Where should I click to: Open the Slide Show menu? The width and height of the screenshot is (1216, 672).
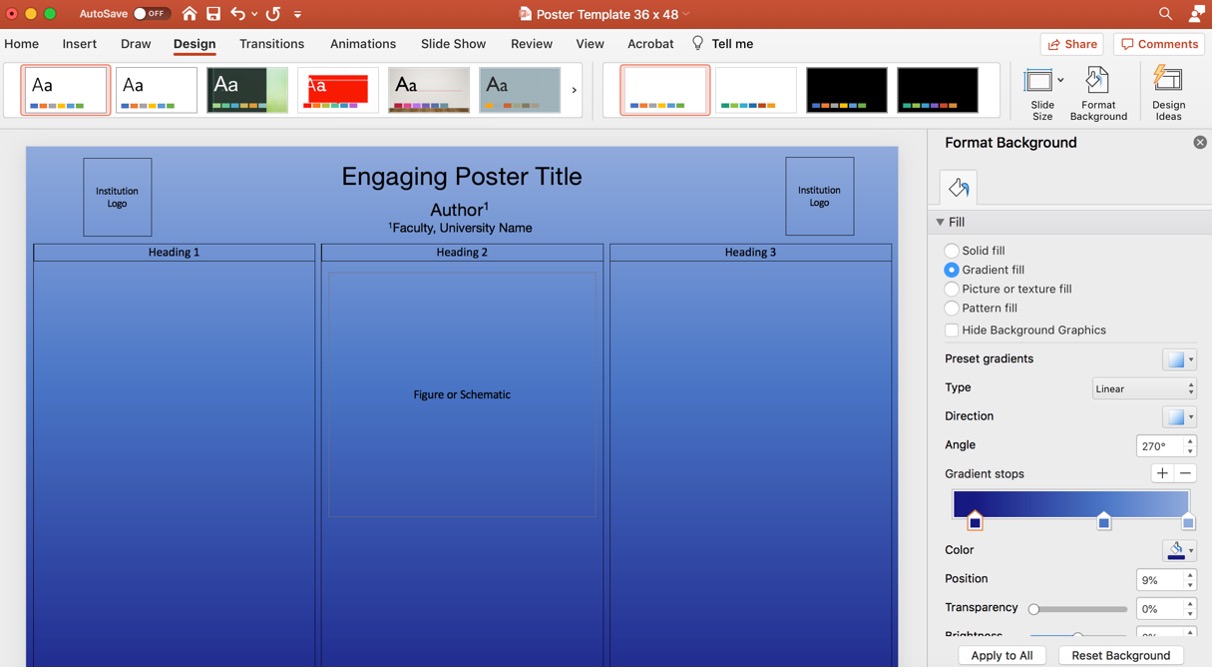click(x=453, y=44)
